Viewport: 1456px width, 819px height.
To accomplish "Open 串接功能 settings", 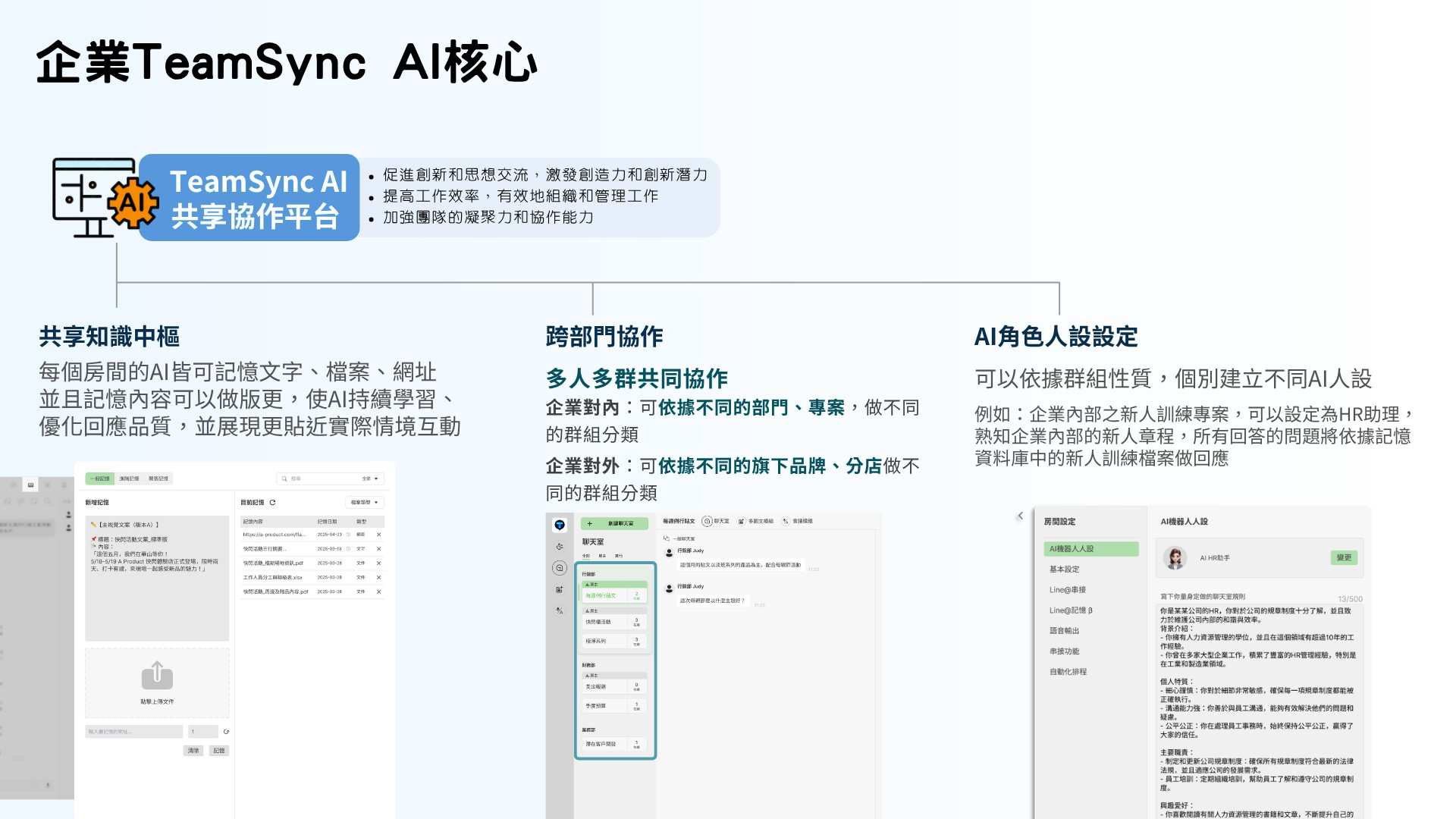I will click(x=1065, y=651).
